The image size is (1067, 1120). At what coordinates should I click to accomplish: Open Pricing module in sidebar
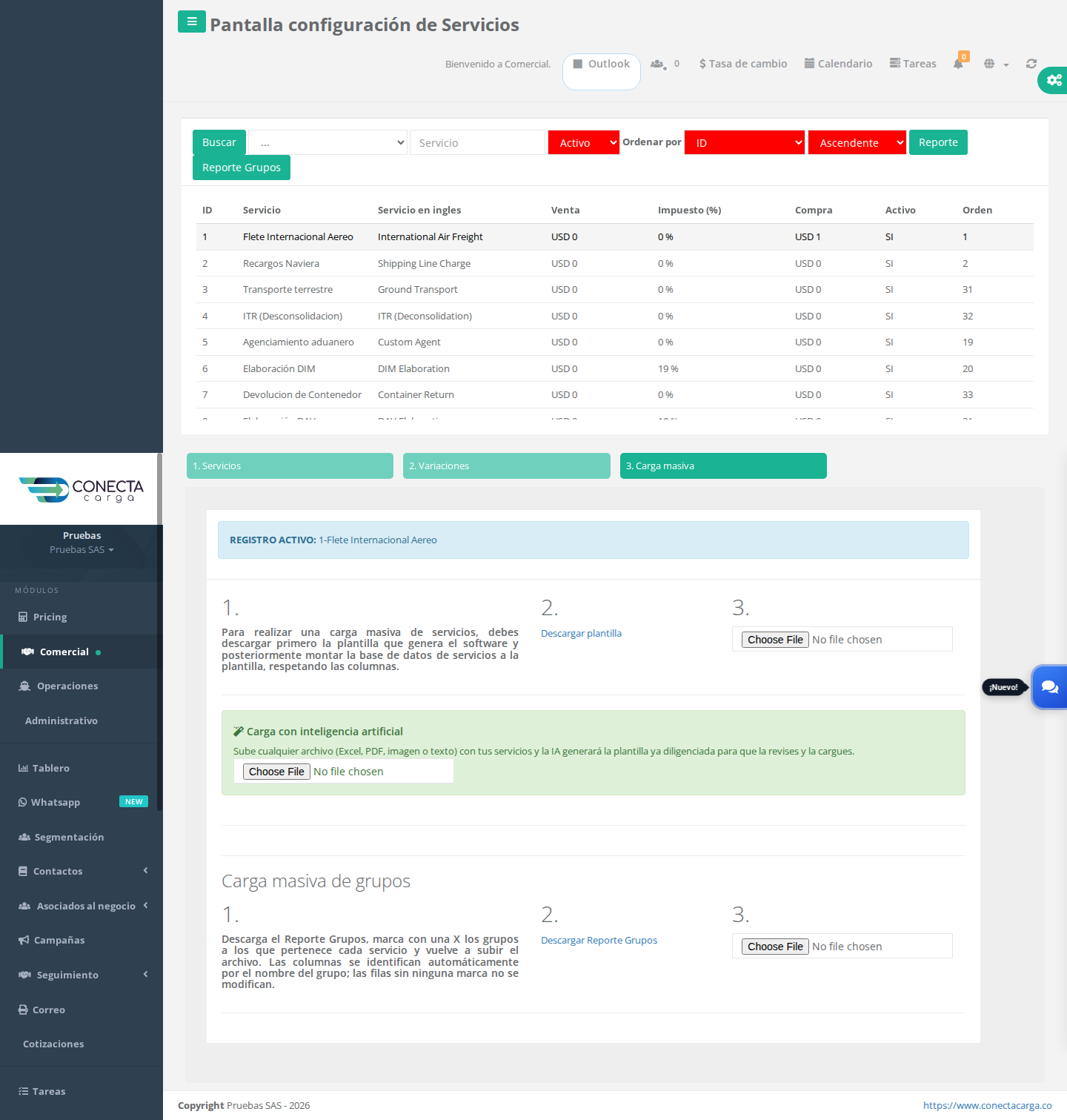tap(50, 617)
